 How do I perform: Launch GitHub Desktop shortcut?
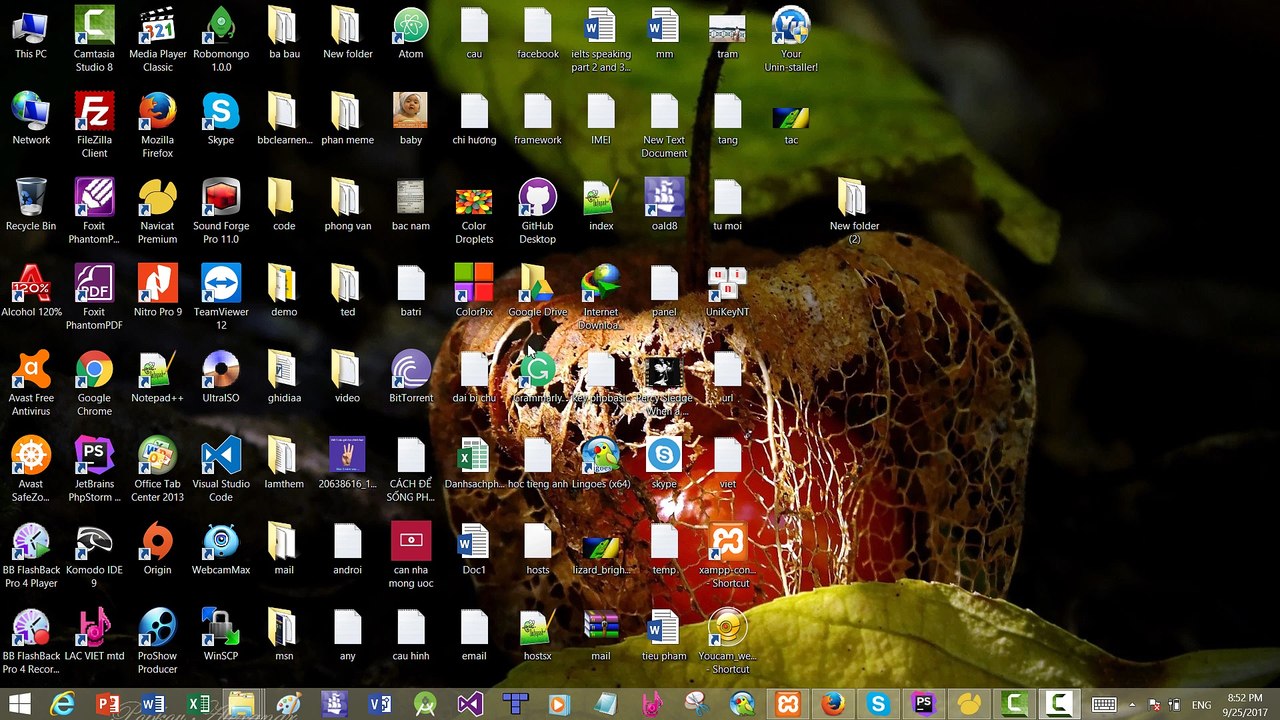click(x=538, y=211)
